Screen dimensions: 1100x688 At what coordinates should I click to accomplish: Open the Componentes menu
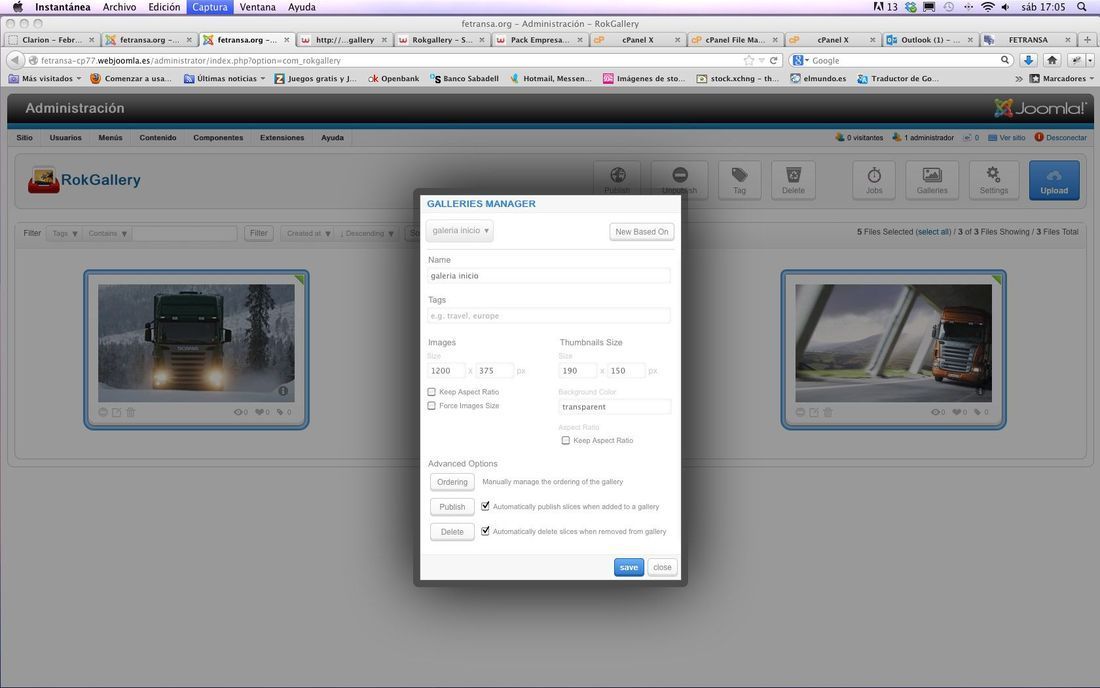point(218,137)
